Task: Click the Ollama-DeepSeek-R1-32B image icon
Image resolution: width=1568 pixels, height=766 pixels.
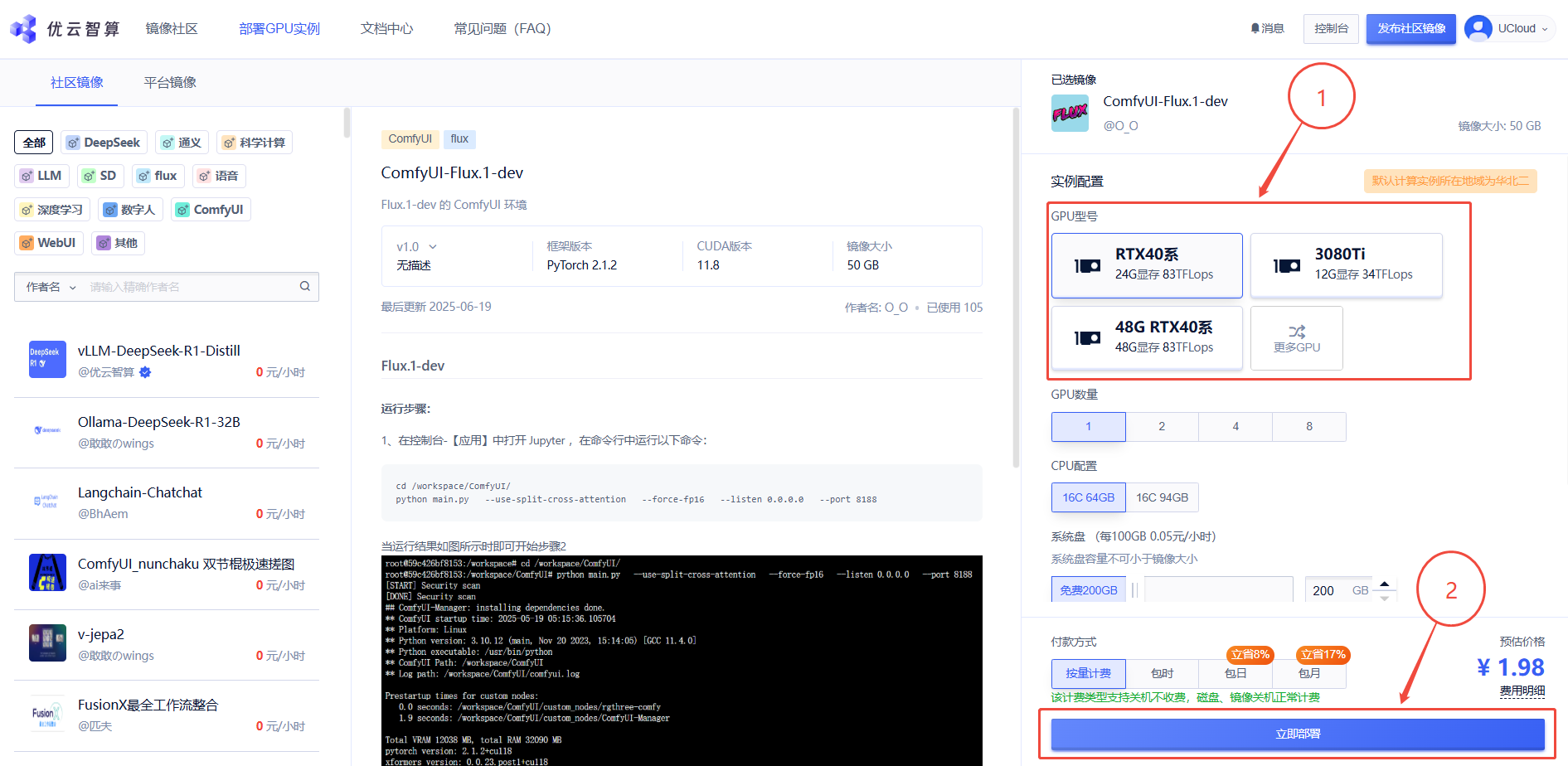Action: click(x=47, y=430)
